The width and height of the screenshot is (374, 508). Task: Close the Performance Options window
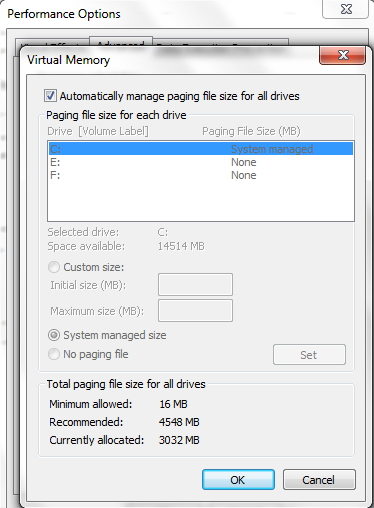click(346, 9)
